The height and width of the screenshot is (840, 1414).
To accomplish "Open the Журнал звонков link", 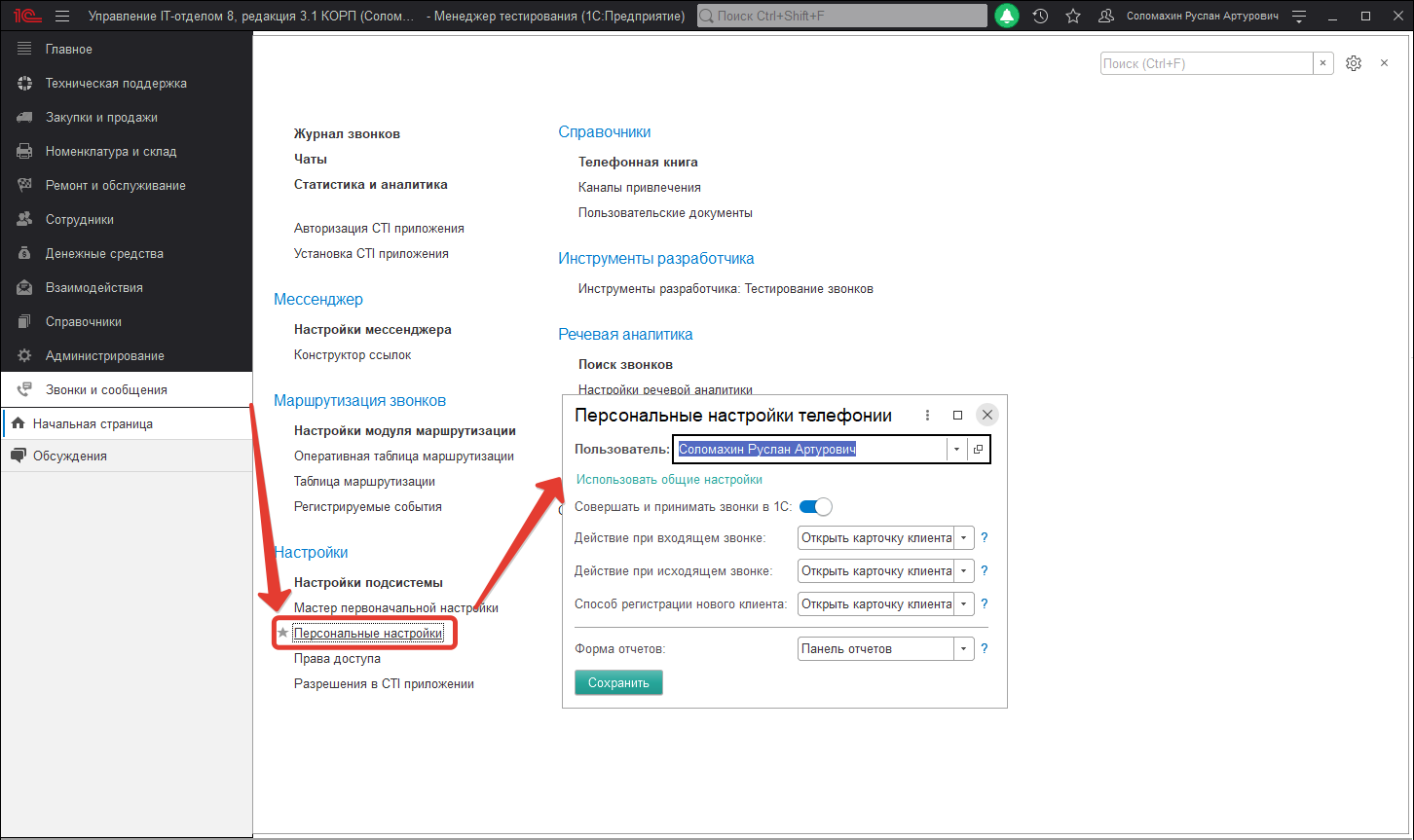I will [x=347, y=133].
